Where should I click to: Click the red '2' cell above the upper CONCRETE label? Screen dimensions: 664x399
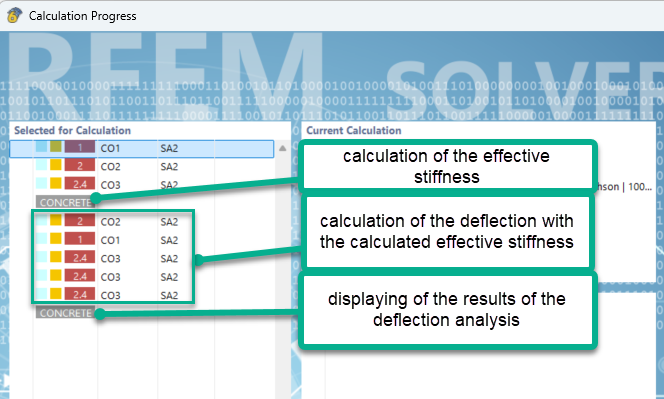(80, 166)
